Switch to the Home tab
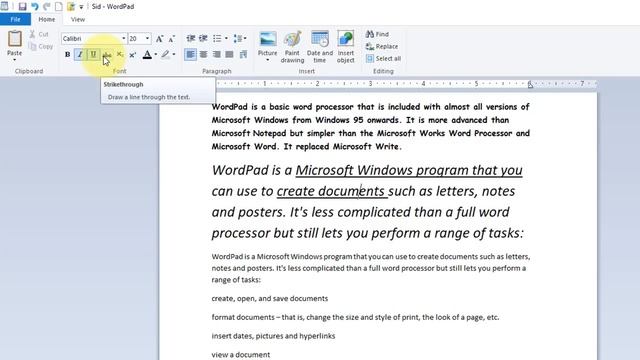This screenshot has width=640, height=360. 47,19
